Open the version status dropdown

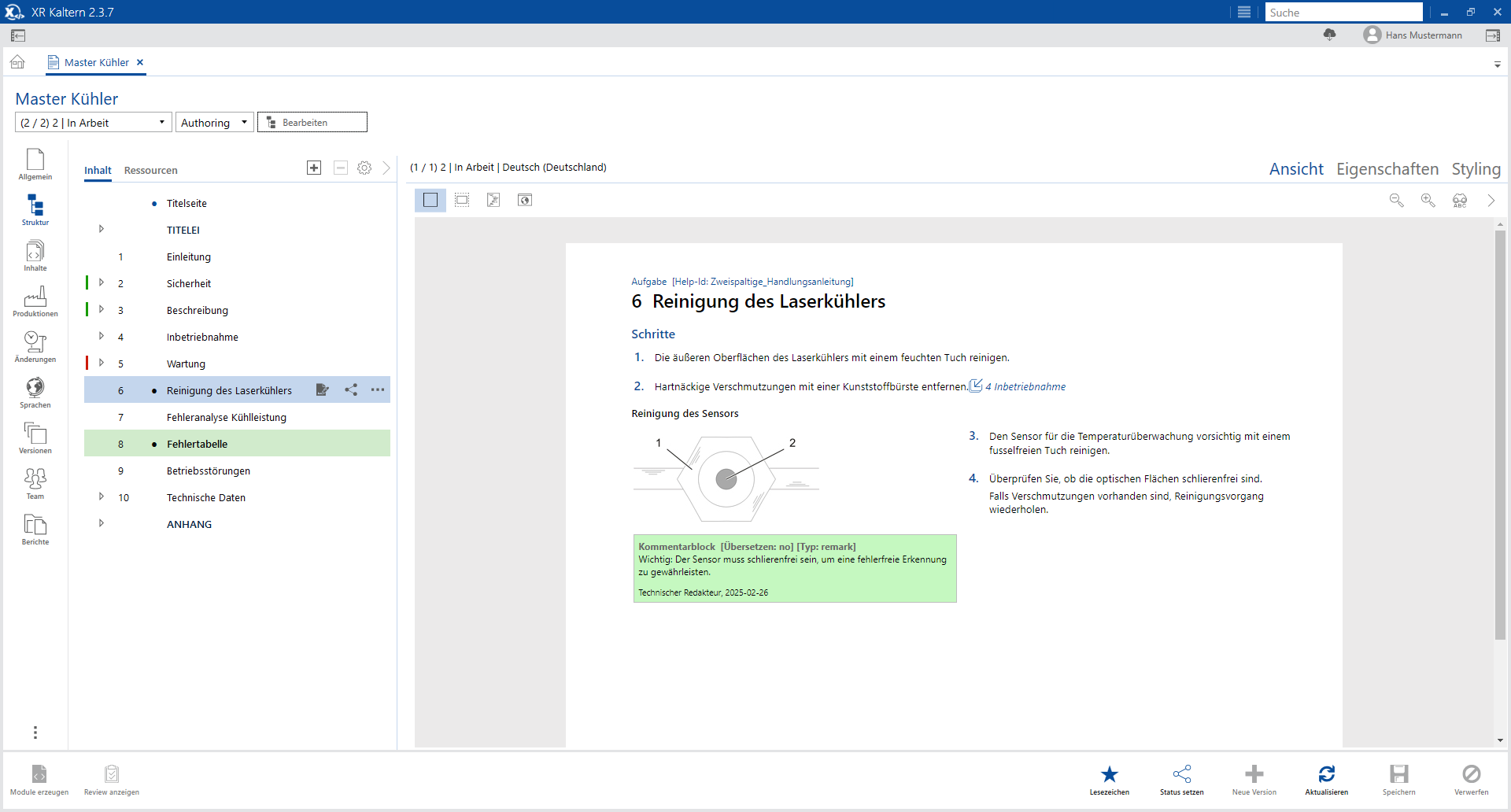pyautogui.click(x=93, y=123)
